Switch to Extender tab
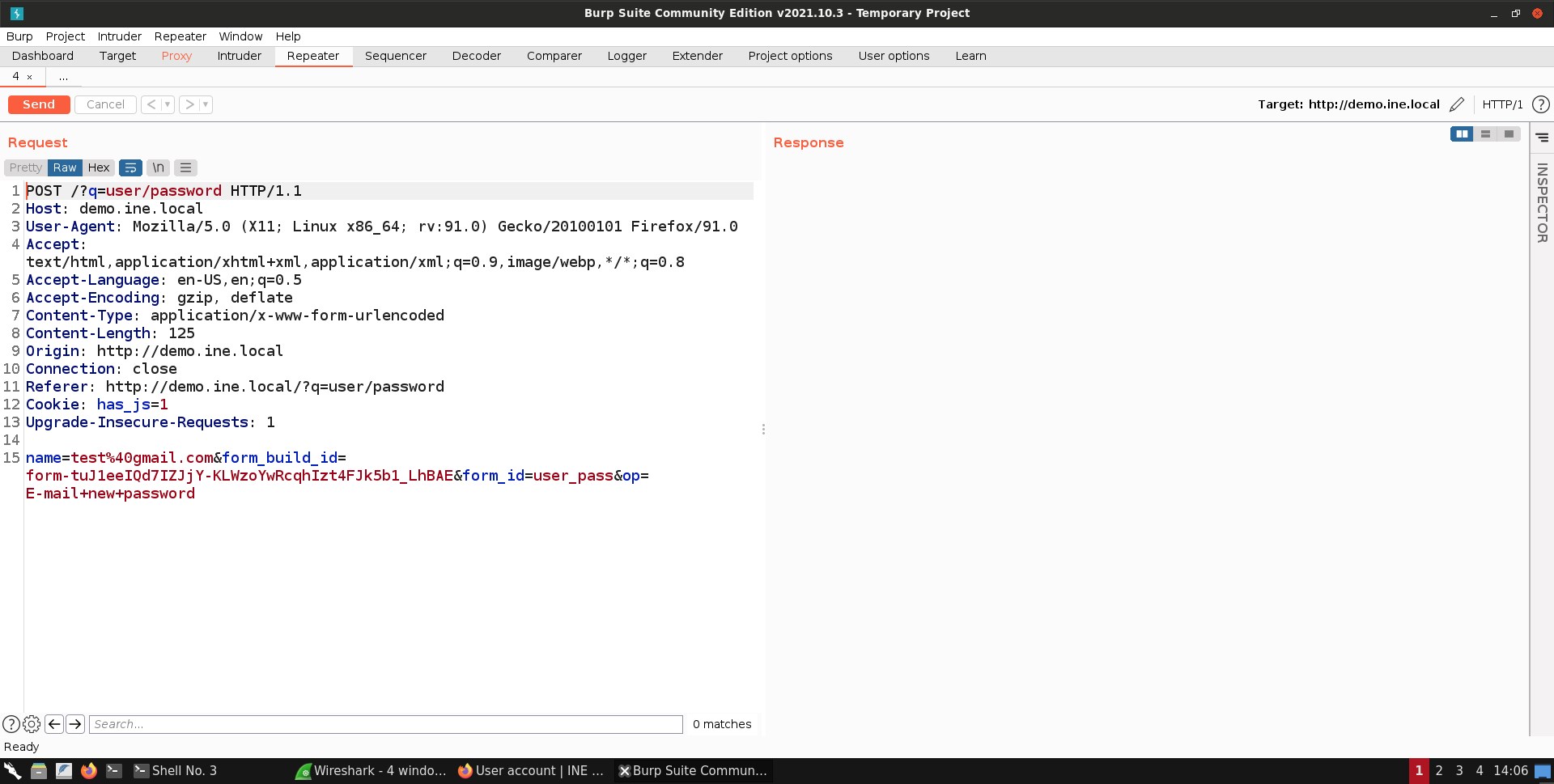Viewport: 1554px width, 784px height. (698, 56)
